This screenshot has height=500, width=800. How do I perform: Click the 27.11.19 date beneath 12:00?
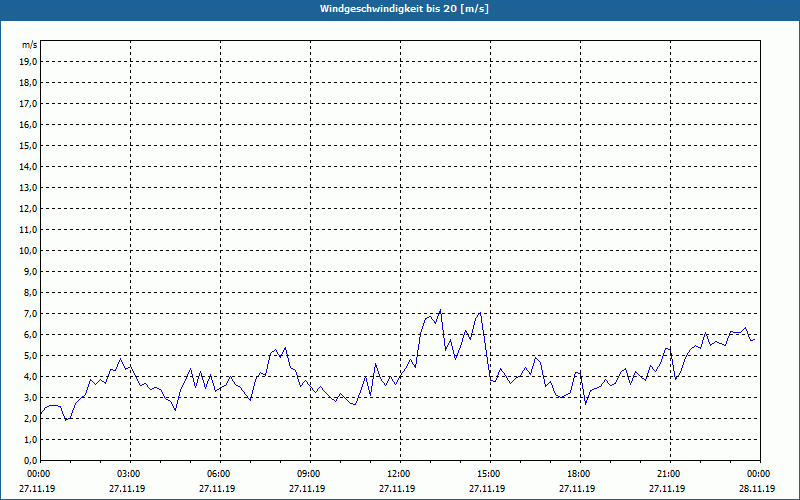pos(397,489)
